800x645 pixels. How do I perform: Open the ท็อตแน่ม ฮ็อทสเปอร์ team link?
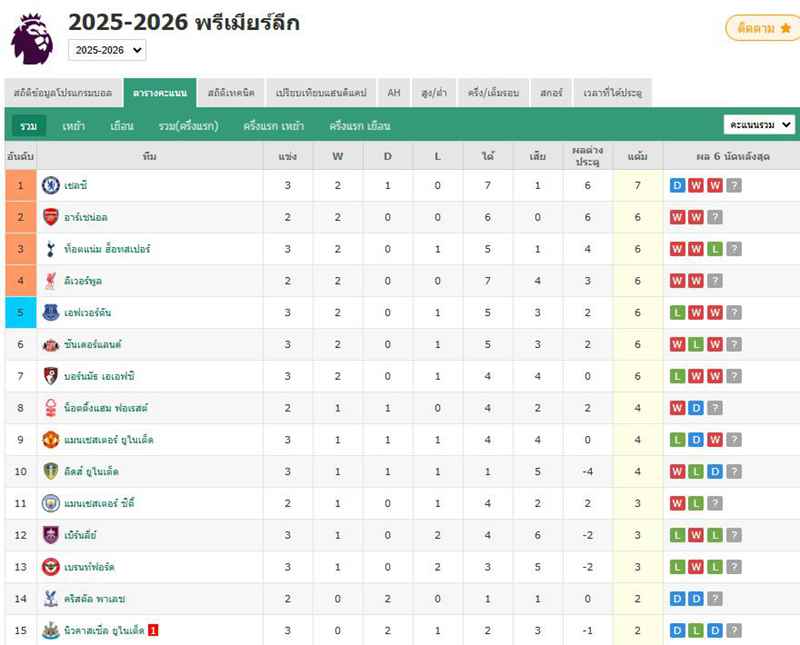click(107, 249)
